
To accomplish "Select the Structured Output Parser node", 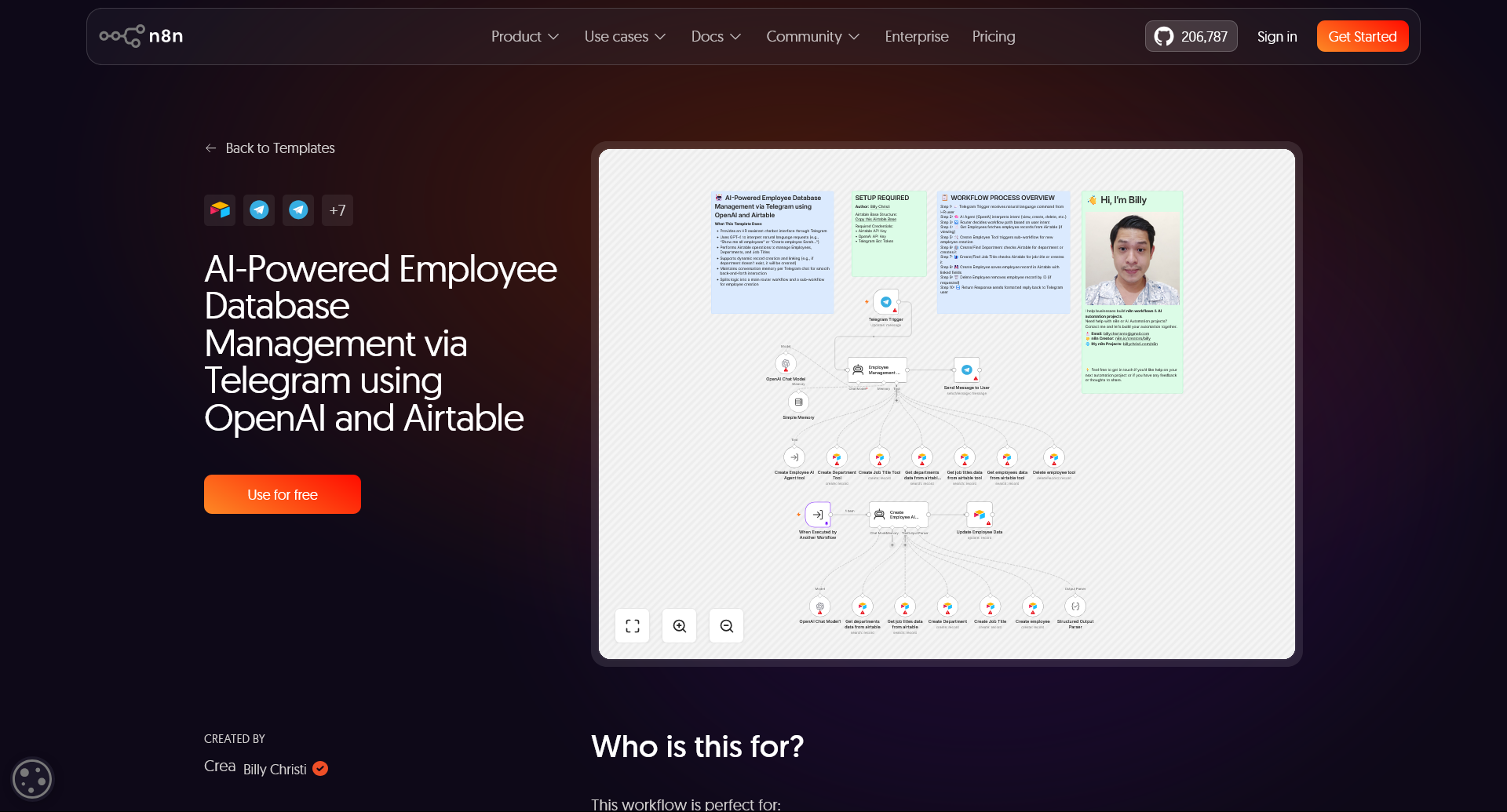I will (x=1075, y=606).
